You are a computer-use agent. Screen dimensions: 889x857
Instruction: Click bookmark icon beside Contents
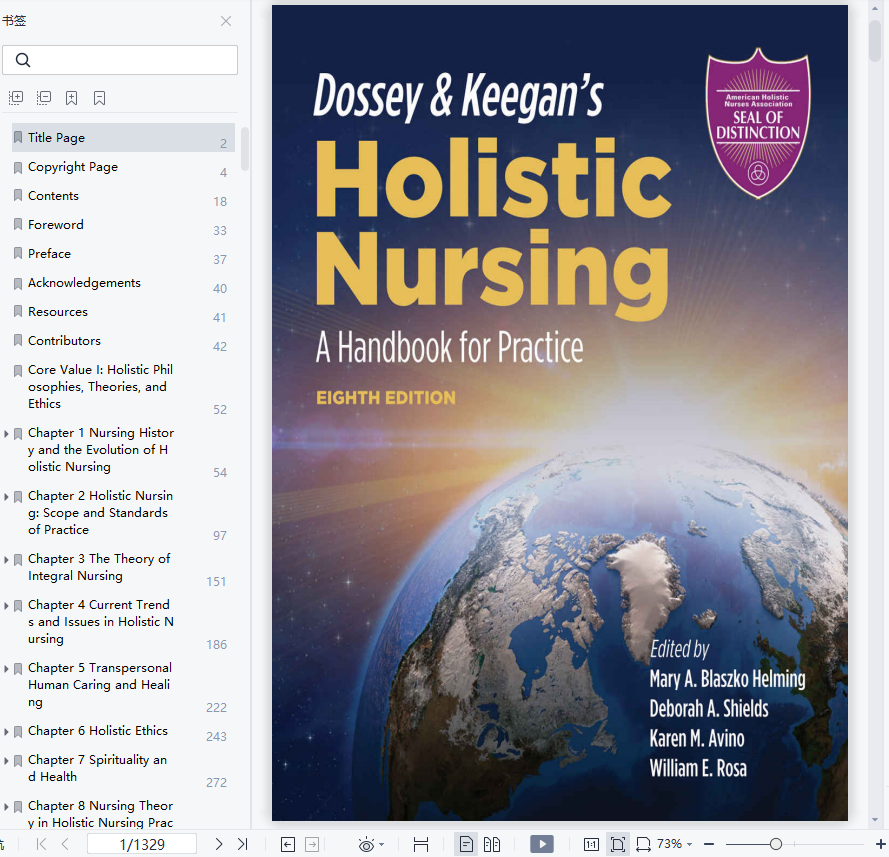18,196
